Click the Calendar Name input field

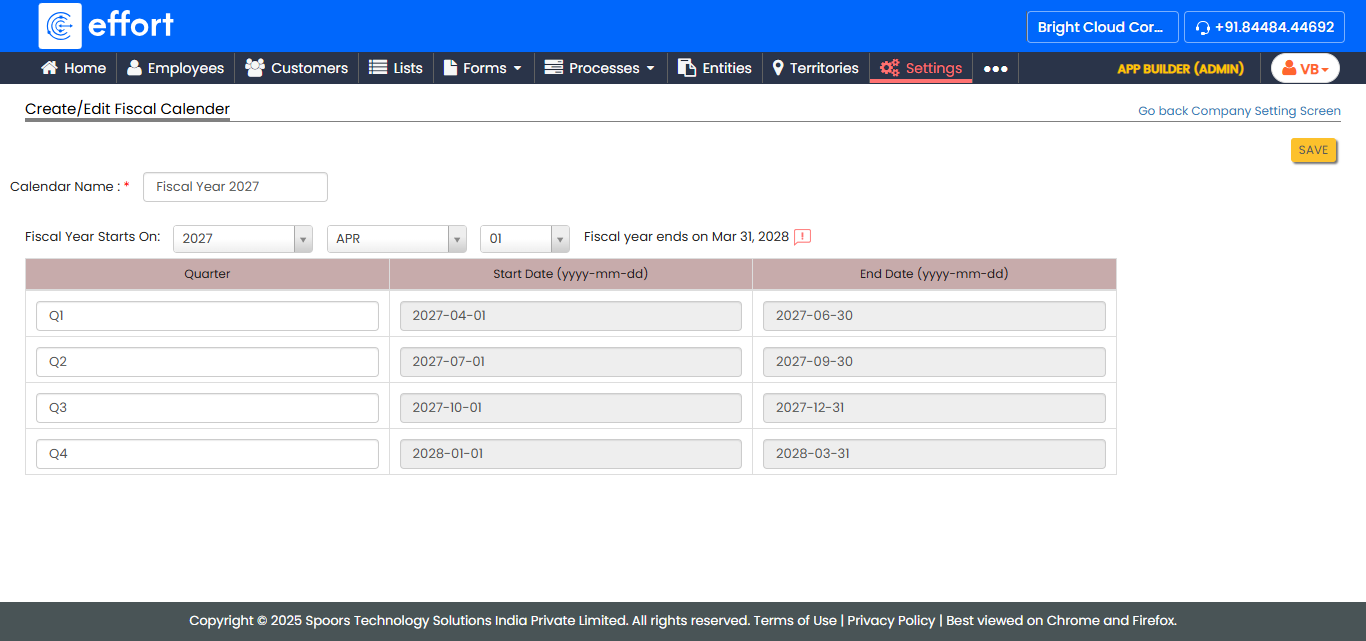point(235,187)
